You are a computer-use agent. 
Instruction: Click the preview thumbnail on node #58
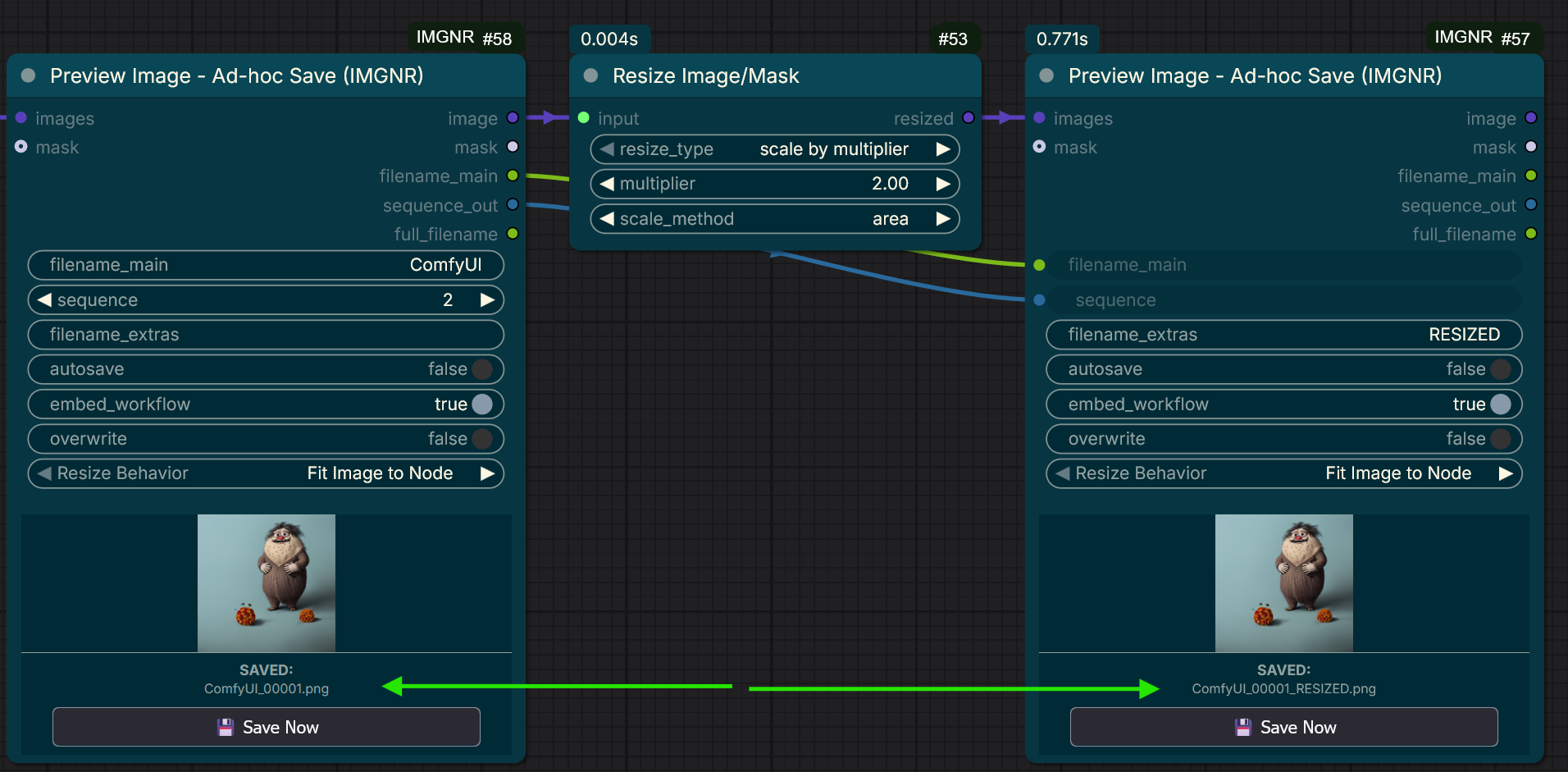point(267,583)
